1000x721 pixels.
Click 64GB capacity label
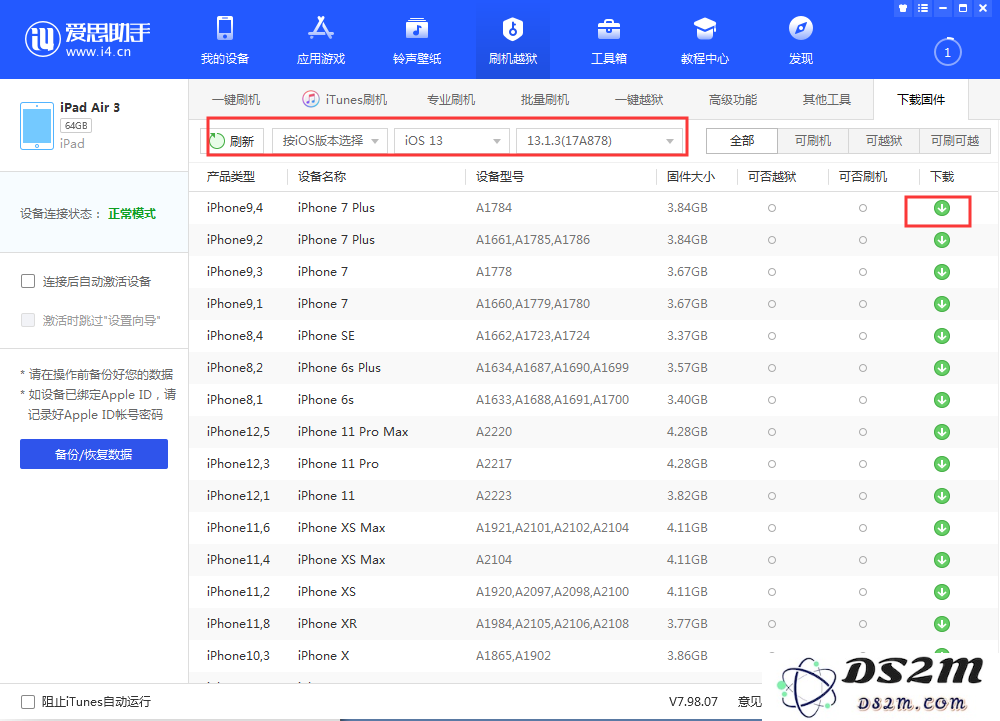(76, 126)
